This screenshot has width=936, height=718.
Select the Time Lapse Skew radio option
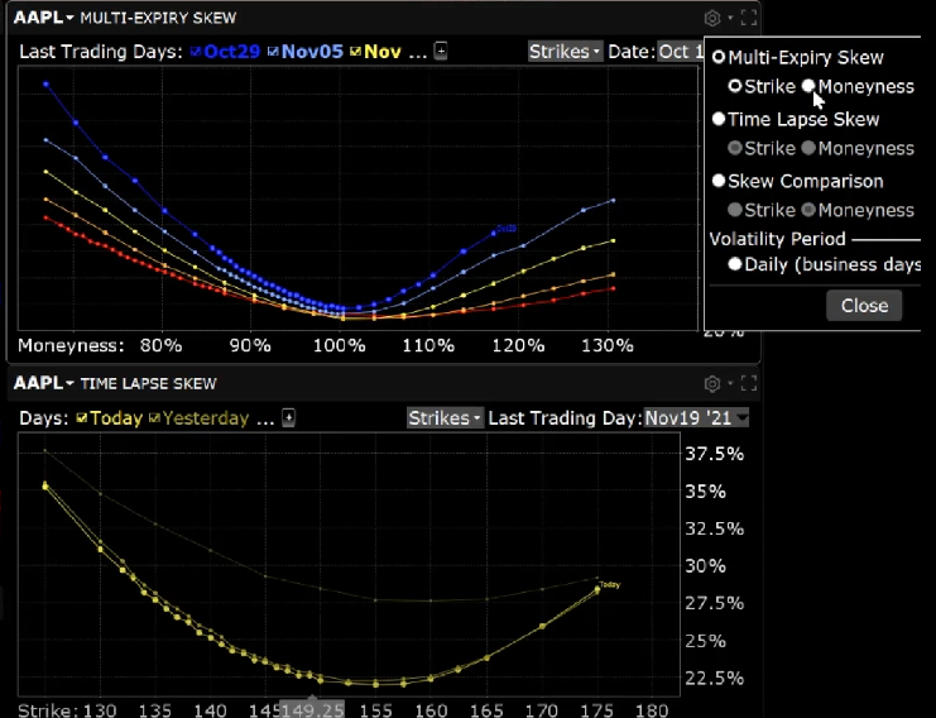[x=719, y=119]
